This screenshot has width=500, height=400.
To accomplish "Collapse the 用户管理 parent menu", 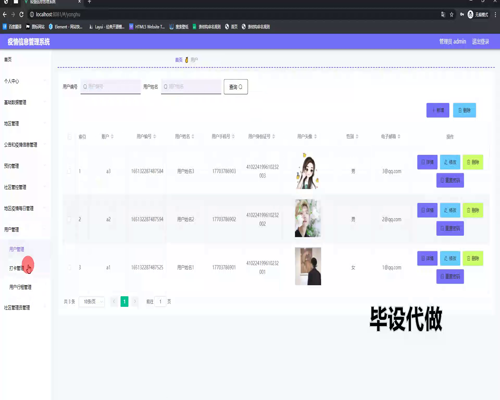I will tap(25, 229).
